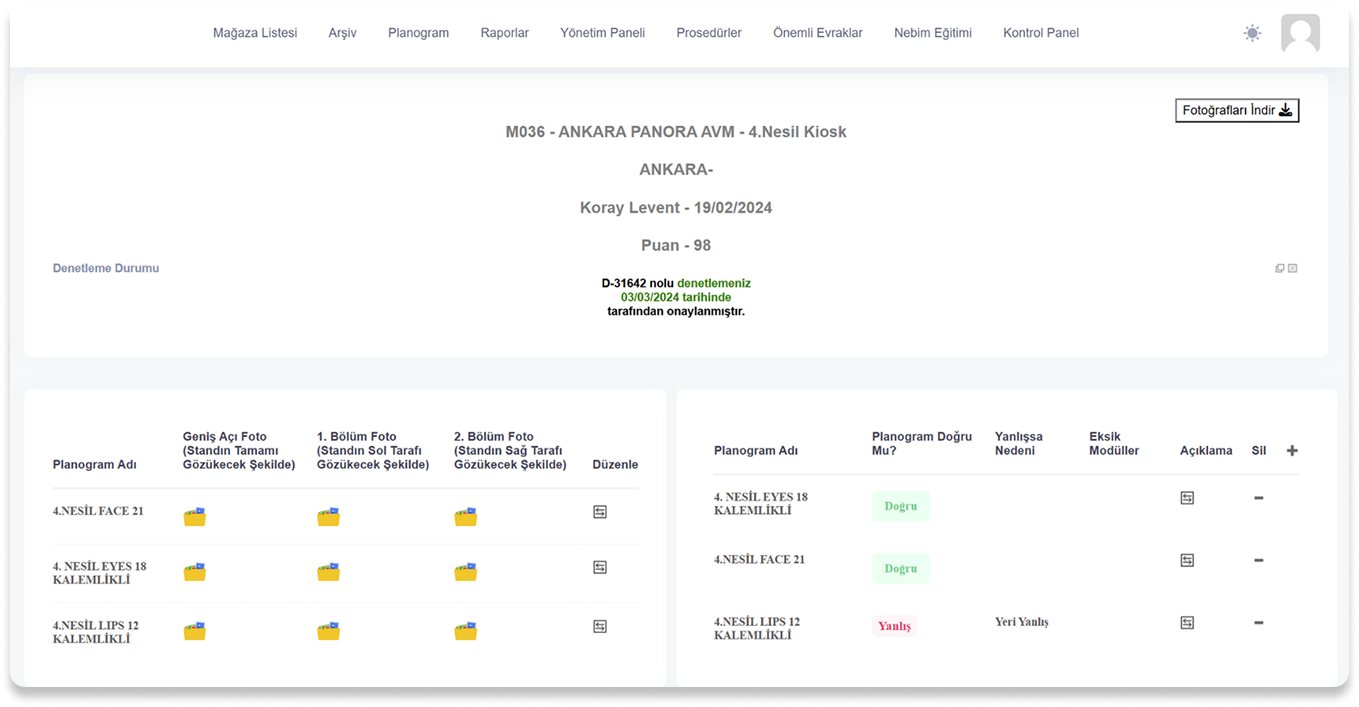Click the Fotoğrafları İndir button

coord(1237,111)
